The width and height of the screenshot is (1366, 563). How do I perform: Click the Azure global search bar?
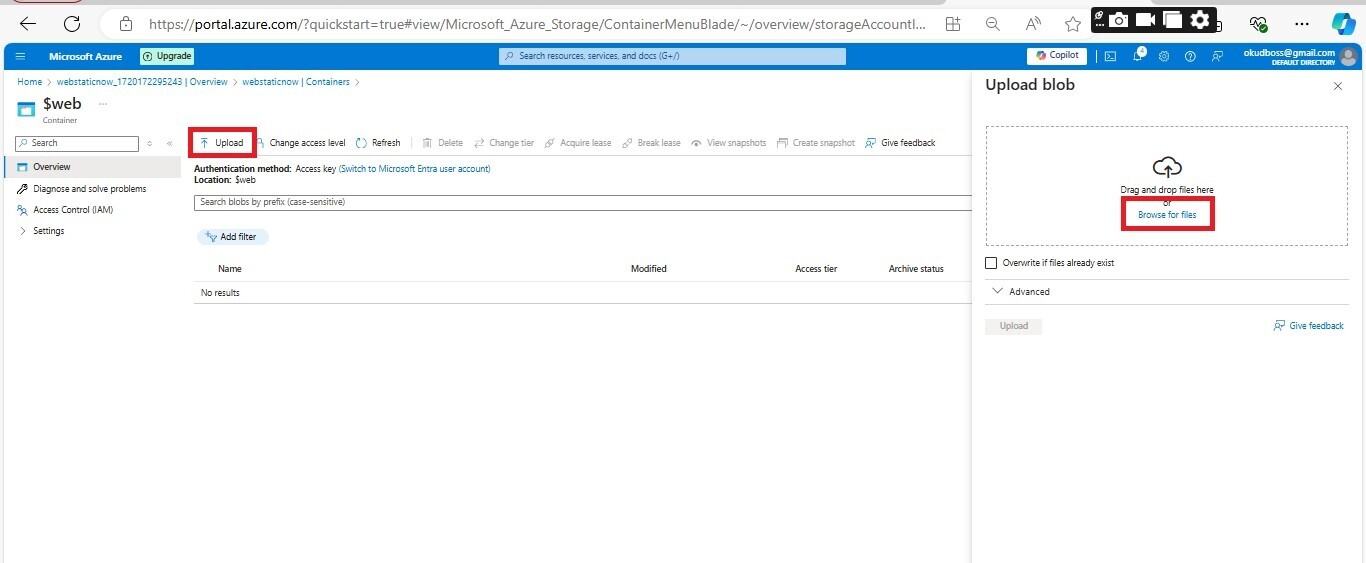click(x=672, y=56)
